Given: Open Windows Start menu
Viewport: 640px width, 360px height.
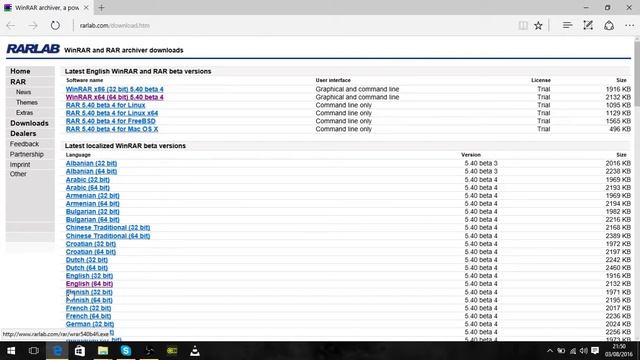Looking at the screenshot, I should tap(11, 351).
